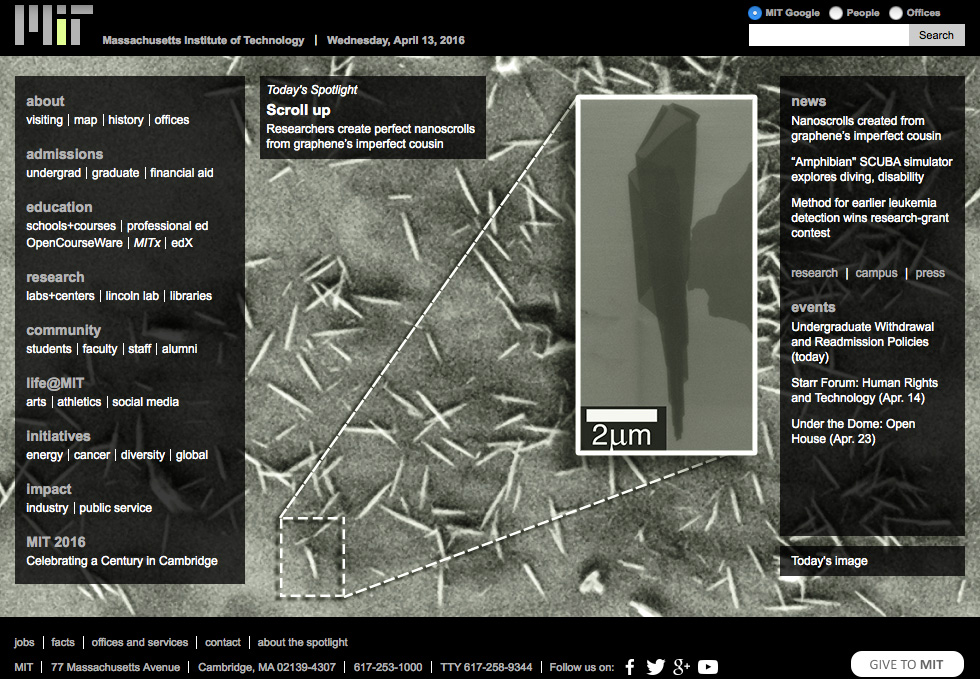Image resolution: width=980 pixels, height=679 pixels.
Task: Open MIT's YouTube icon
Action: click(x=708, y=667)
